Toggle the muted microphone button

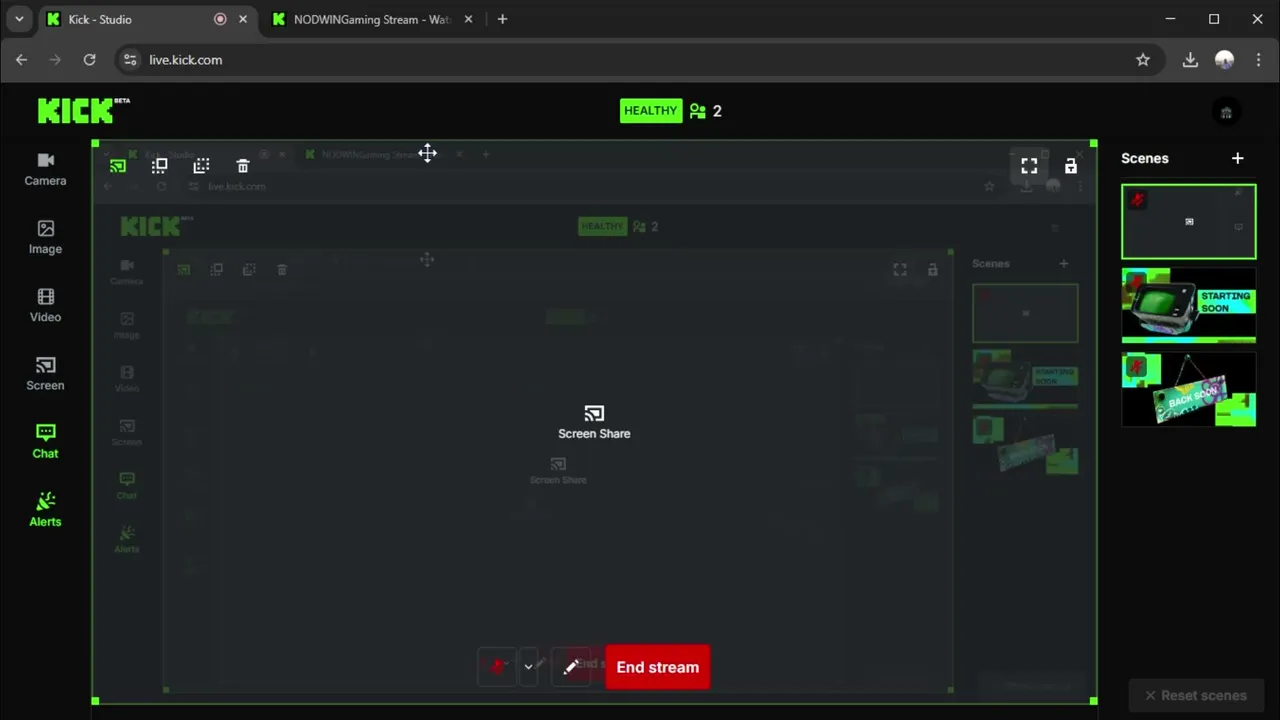[496, 667]
